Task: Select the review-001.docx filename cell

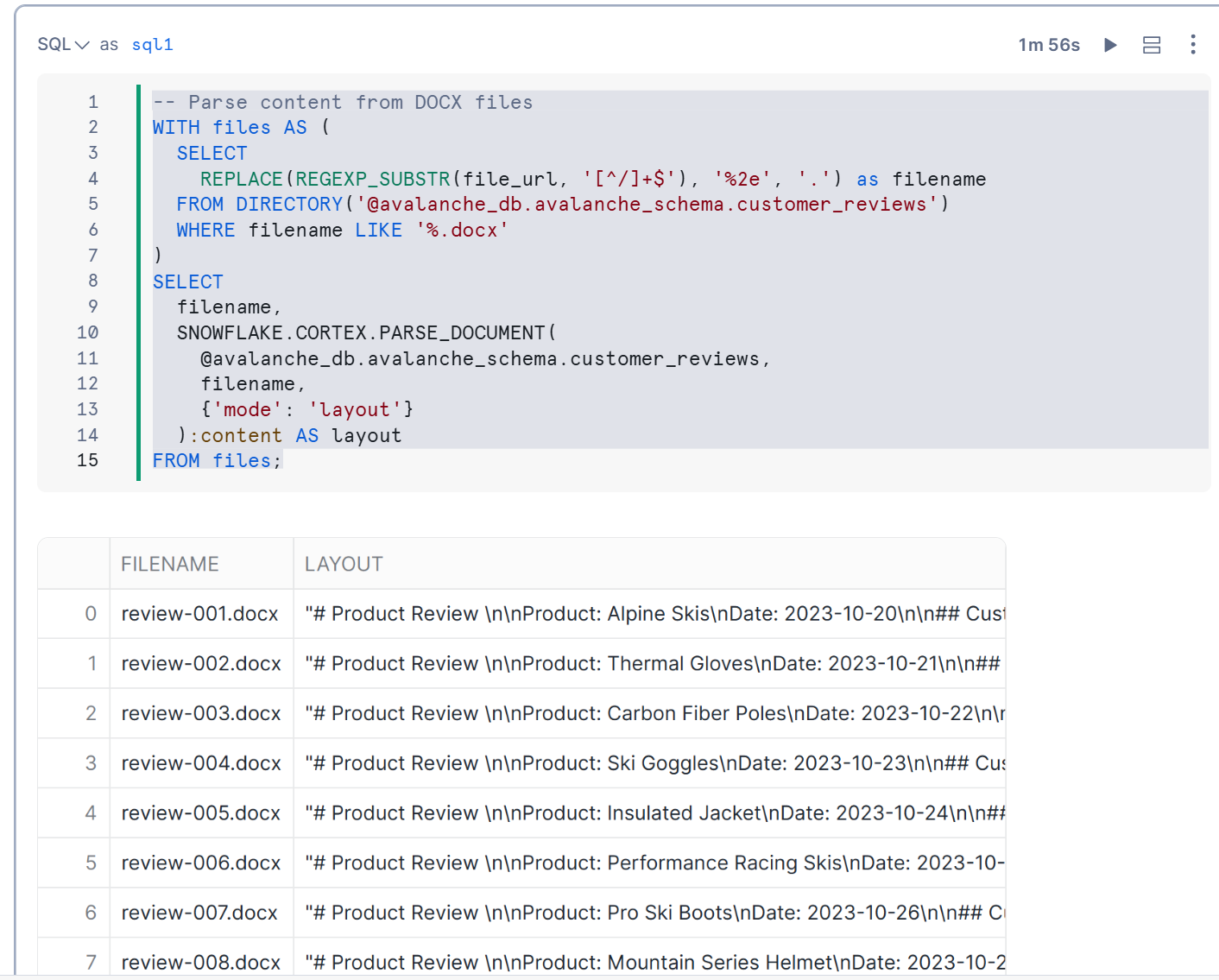Action: click(199, 614)
